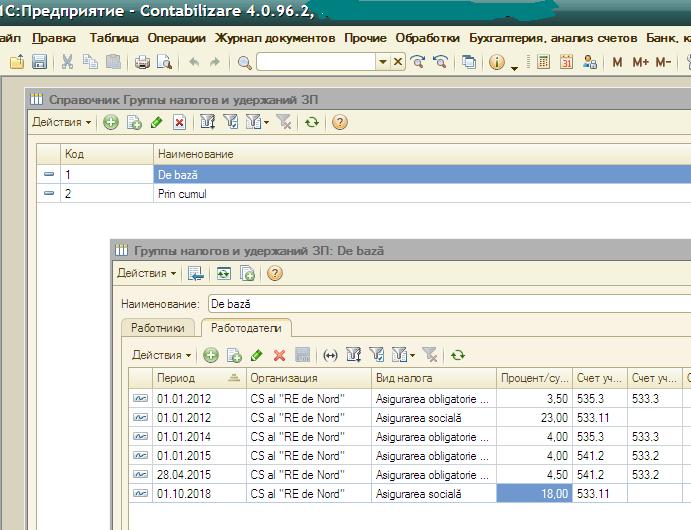Open Бухгалтерия, анализ счетов menu
The height and width of the screenshot is (530, 691).
[553, 38]
